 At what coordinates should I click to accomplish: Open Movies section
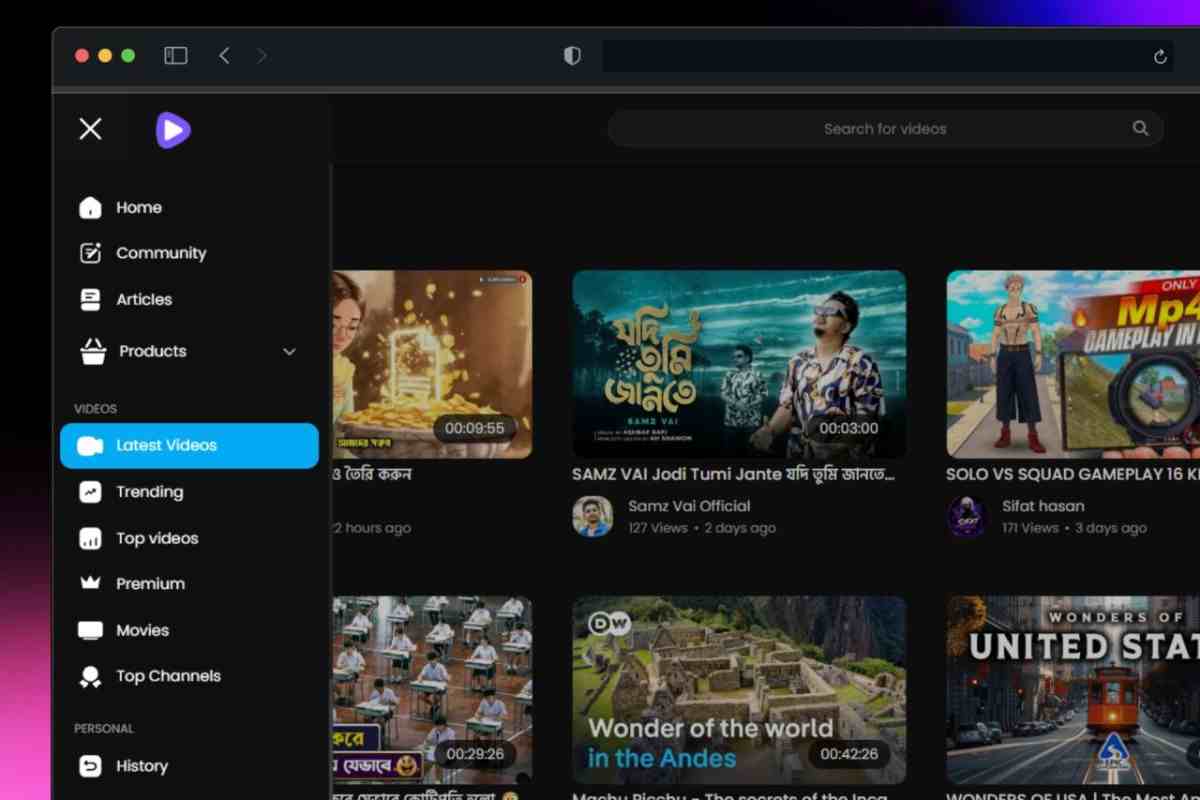[x=142, y=630]
